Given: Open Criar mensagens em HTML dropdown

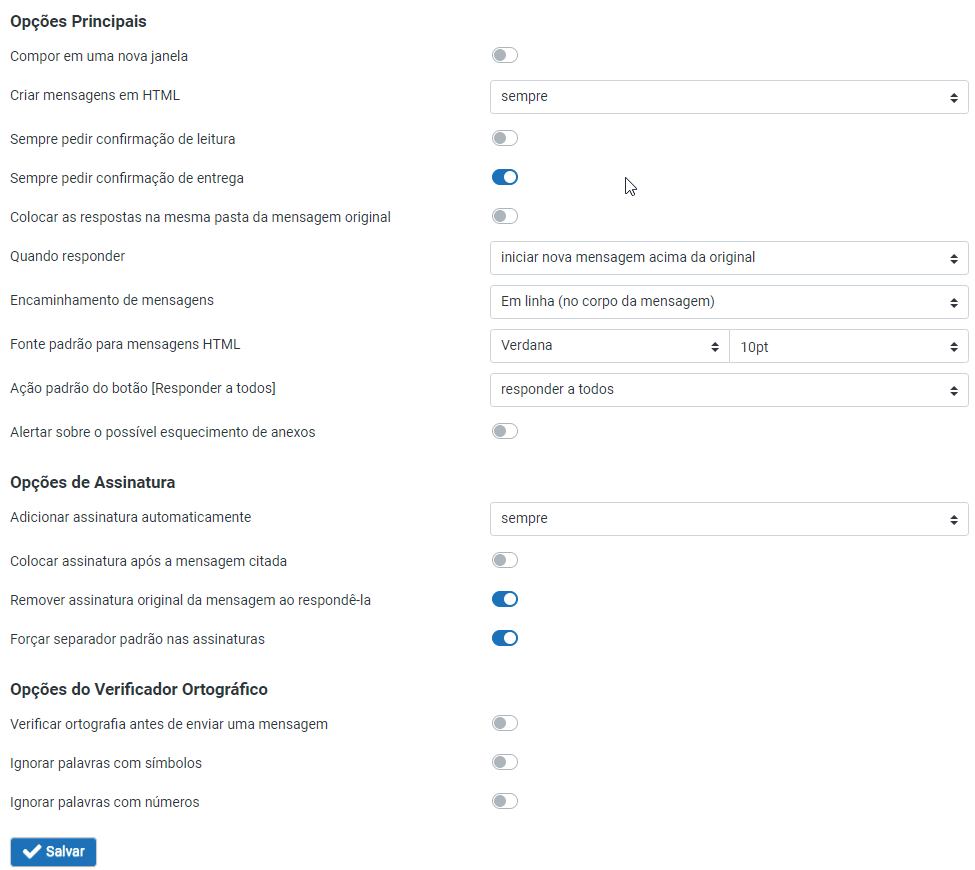Looking at the screenshot, I should [x=729, y=97].
